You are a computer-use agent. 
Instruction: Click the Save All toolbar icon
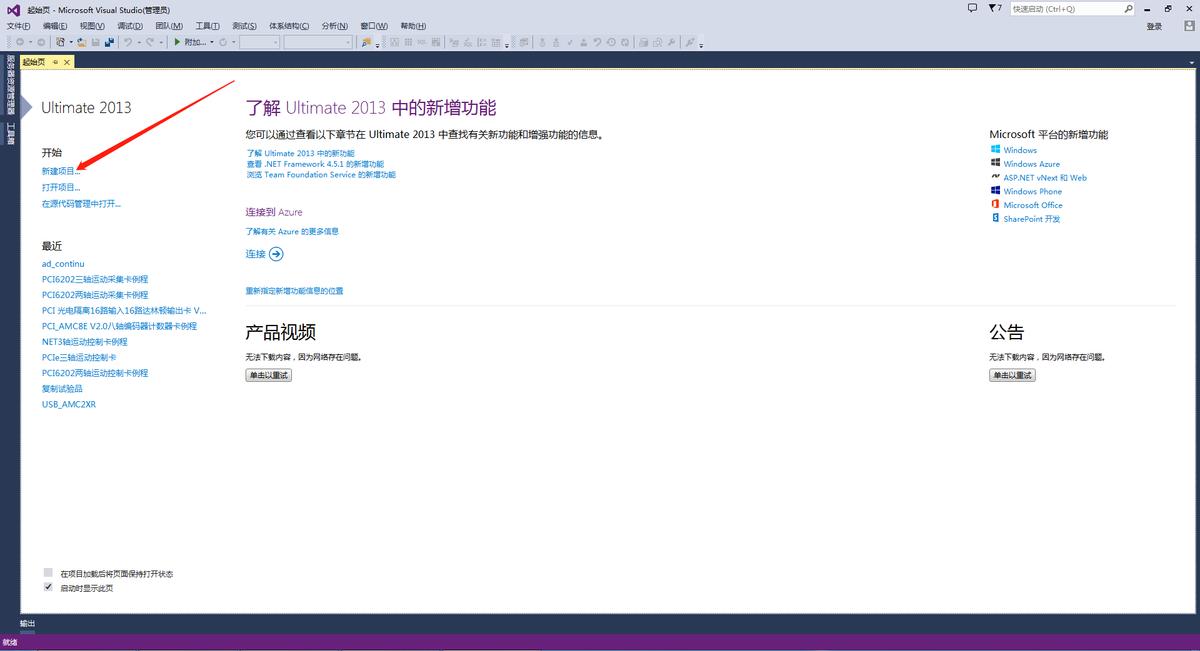tap(108, 42)
